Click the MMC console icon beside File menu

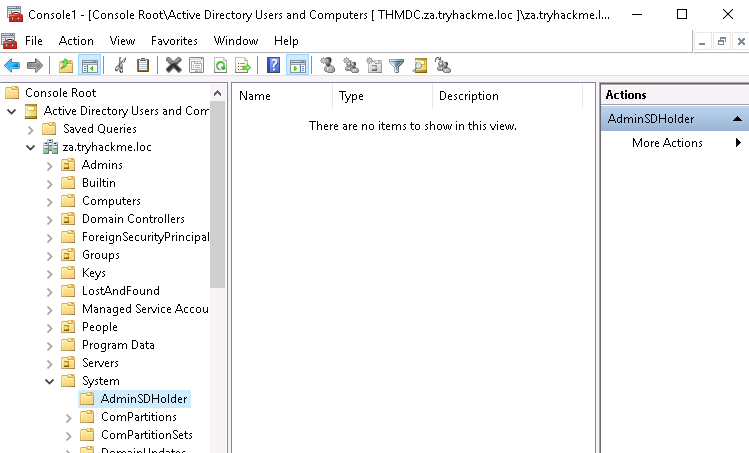pos(9,41)
